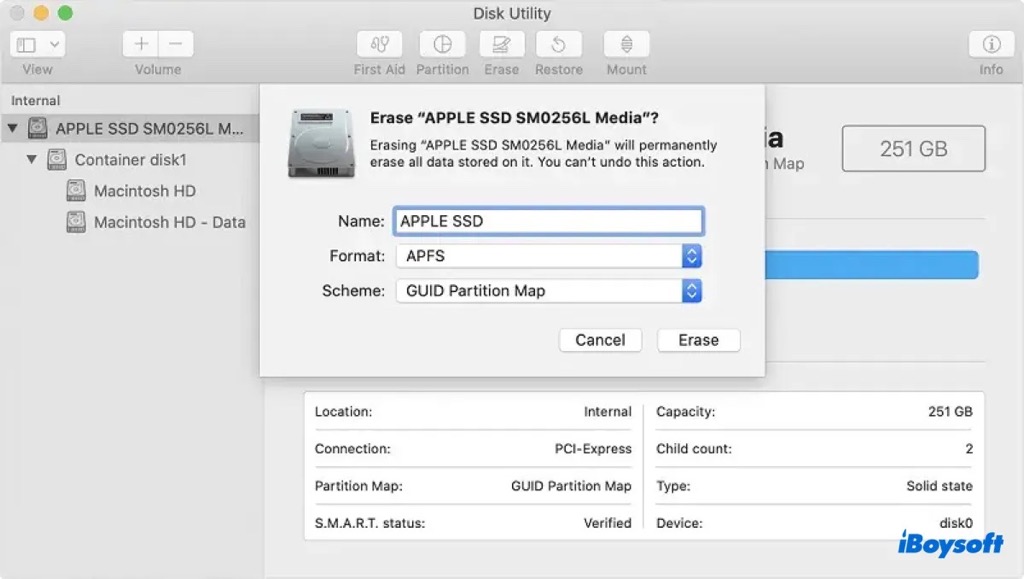1024x579 pixels.
Task: Remove a volume with the minus icon
Action: click(175, 43)
